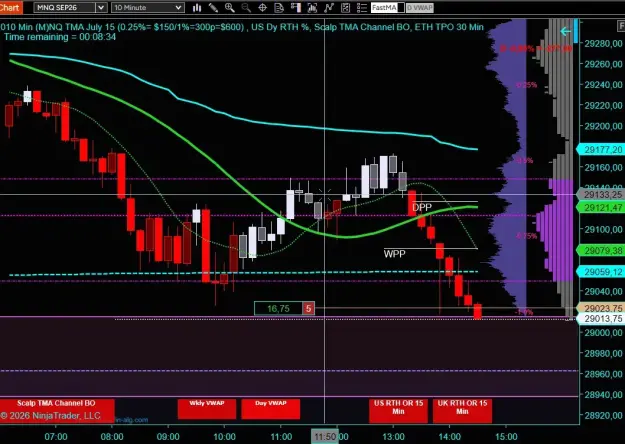
Task: Click the 13:00 time axis label
Action: [393, 436]
